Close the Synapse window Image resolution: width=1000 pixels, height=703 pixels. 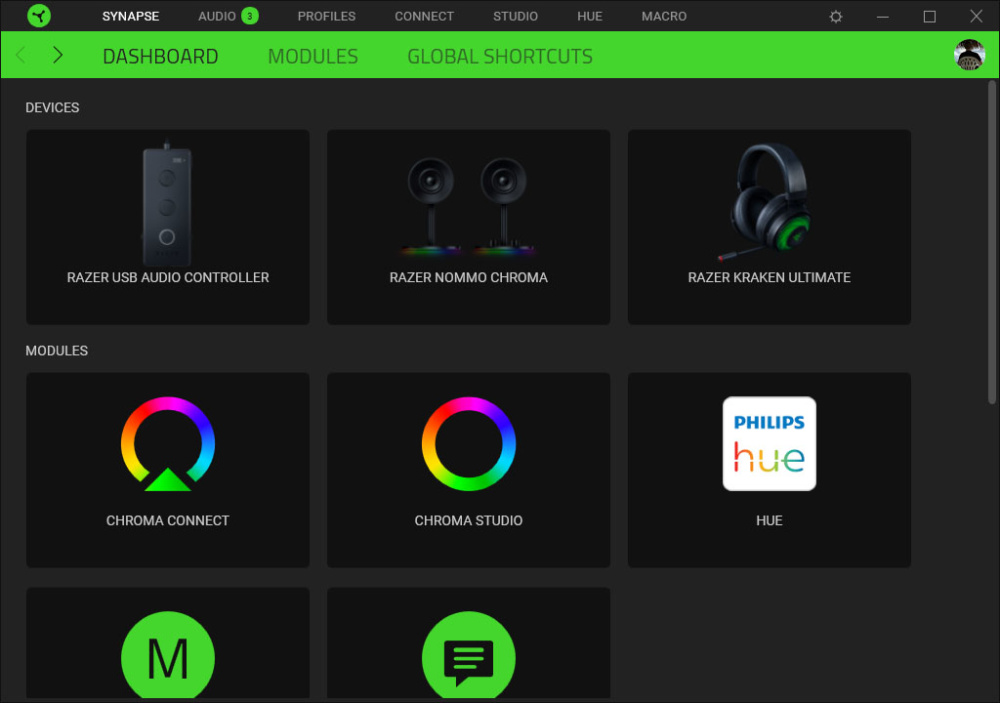coord(976,17)
